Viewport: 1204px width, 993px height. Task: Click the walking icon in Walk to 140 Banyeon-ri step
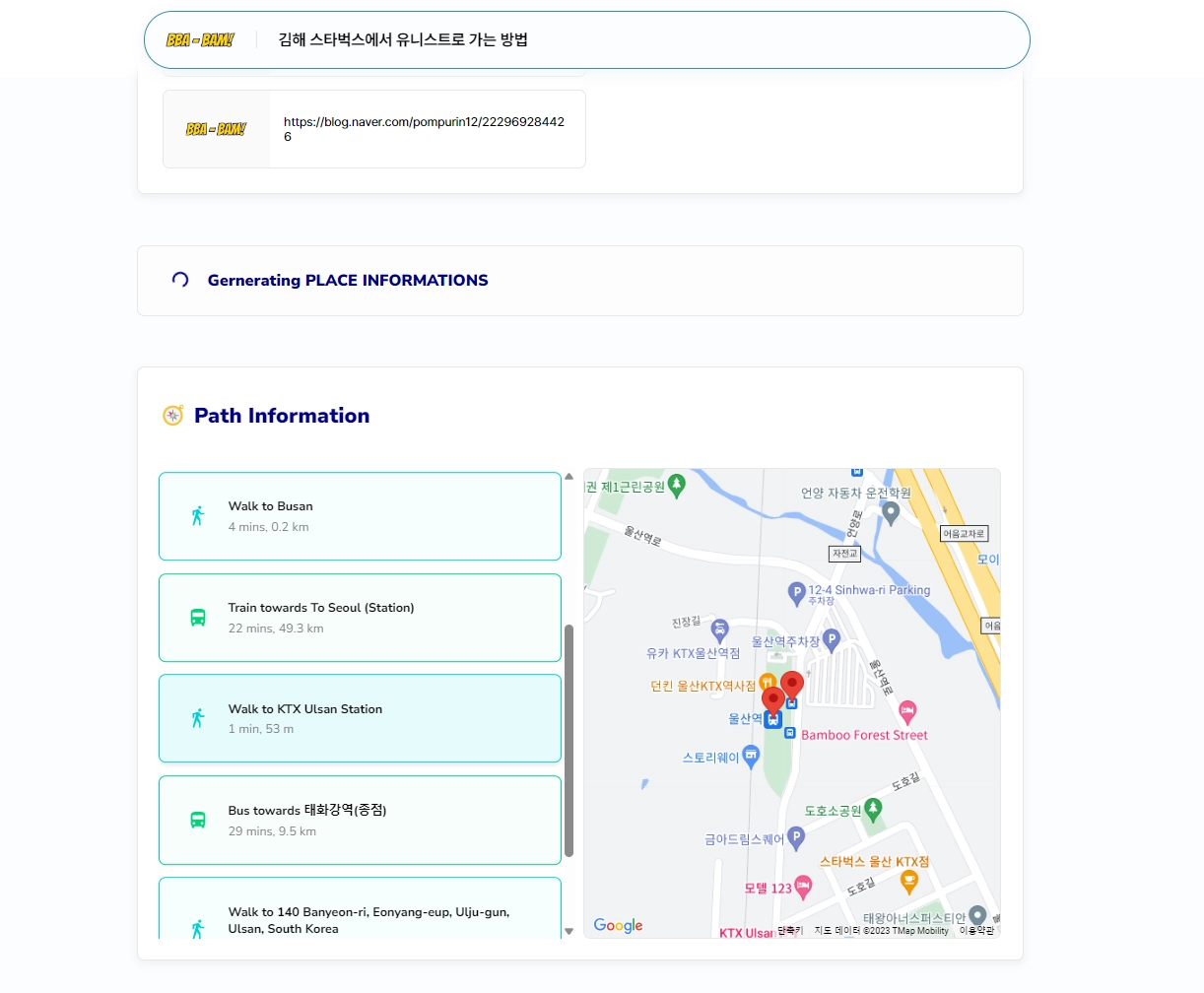198,928
